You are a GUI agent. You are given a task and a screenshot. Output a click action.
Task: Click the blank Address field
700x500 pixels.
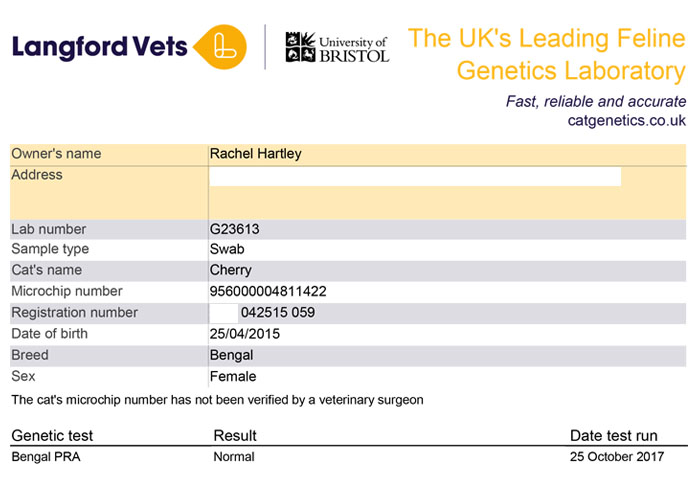pos(414,177)
